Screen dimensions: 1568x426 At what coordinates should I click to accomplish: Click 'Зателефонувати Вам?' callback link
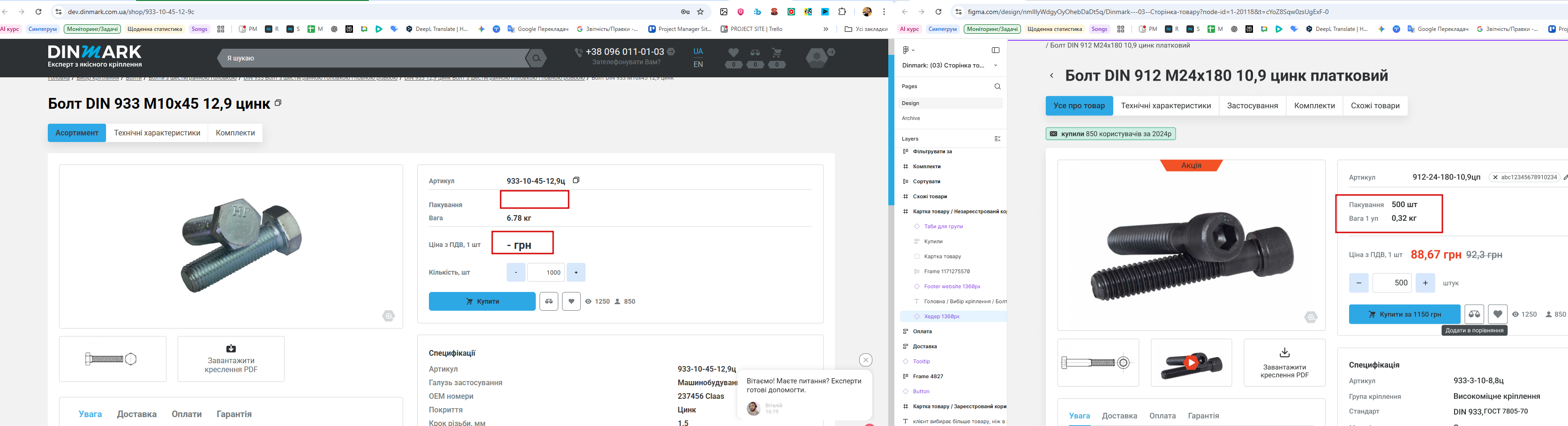pos(626,62)
